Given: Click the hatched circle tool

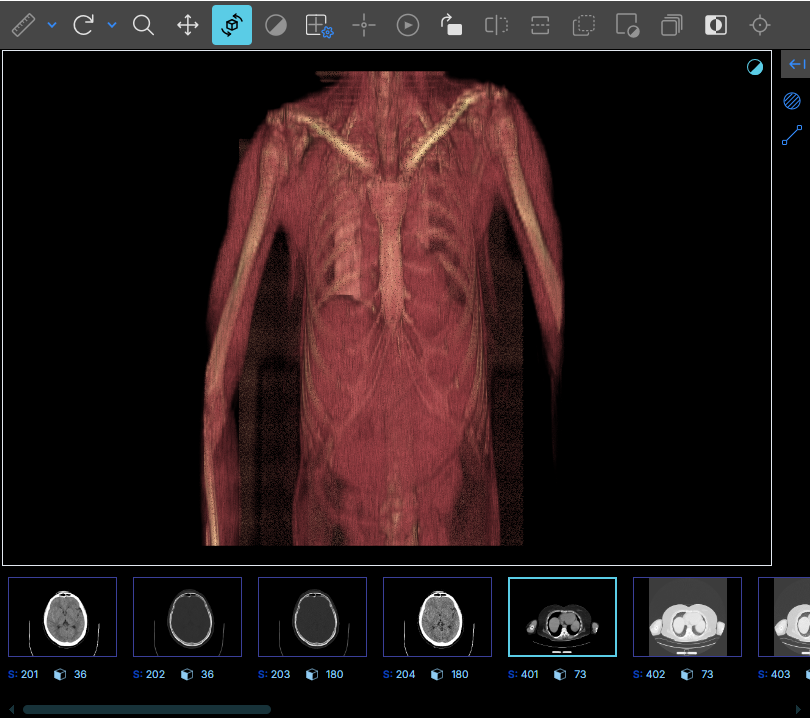Looking at the screenshot, I should click(x=792, y=100).
